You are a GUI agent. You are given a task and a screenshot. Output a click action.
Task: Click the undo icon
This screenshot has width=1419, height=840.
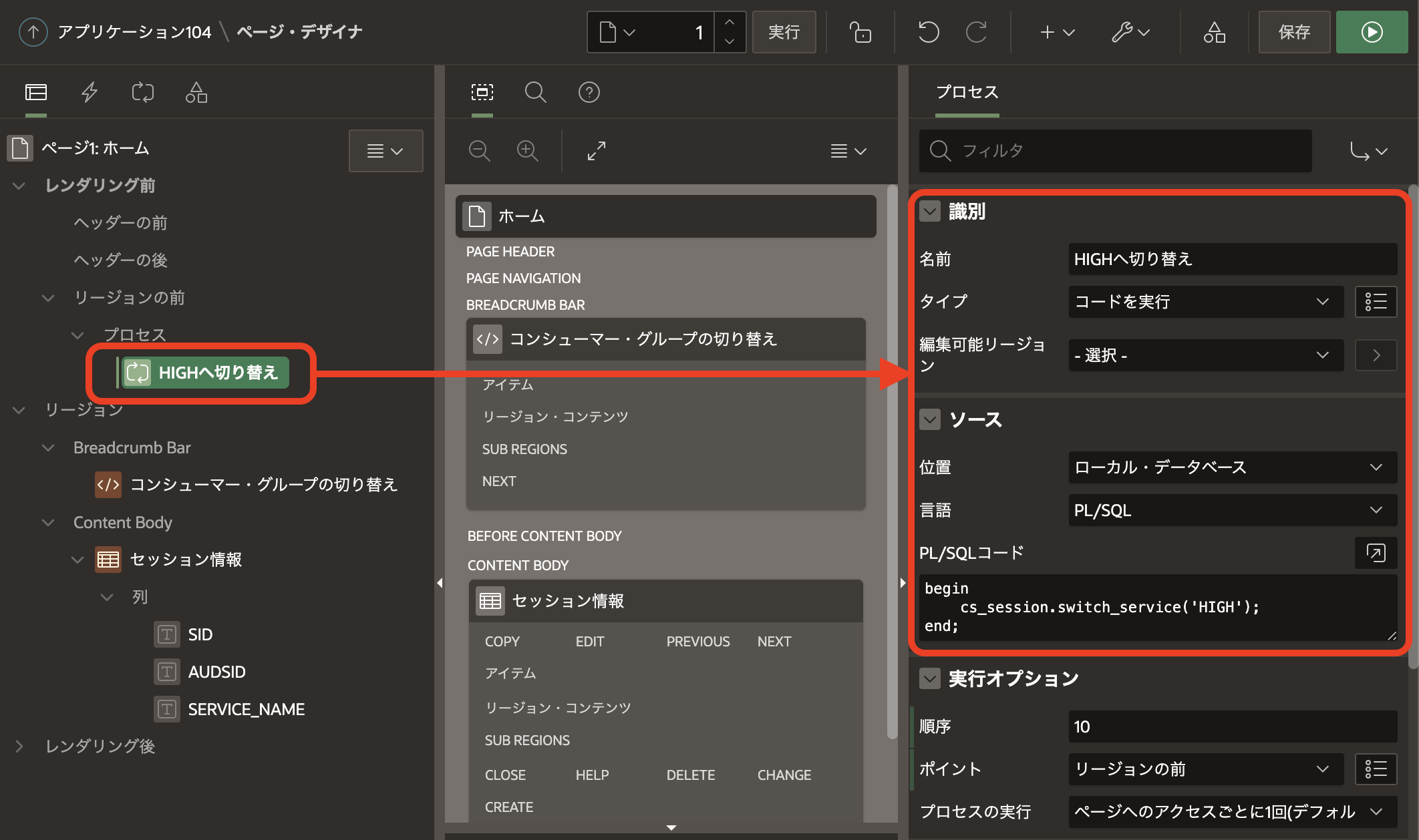[x=928, y=31]
